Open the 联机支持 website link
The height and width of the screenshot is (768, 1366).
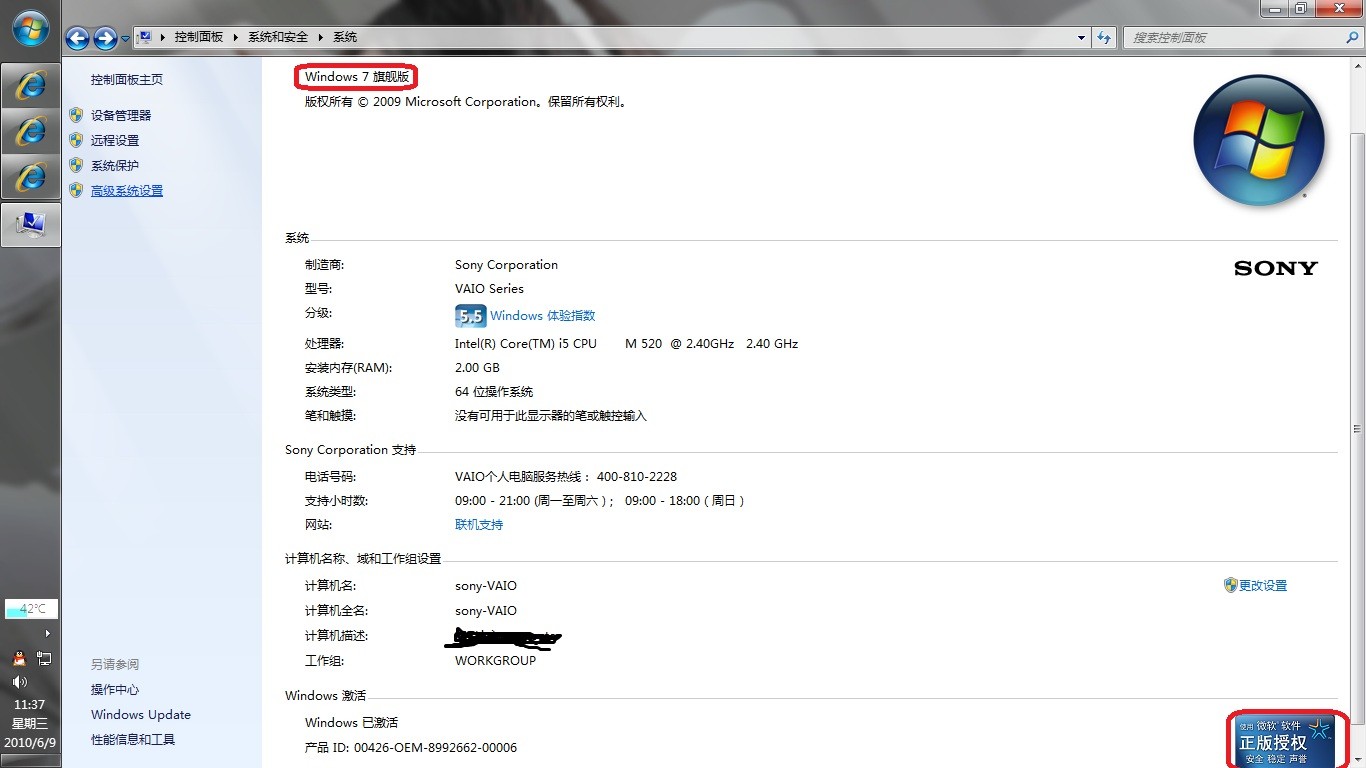479,525
